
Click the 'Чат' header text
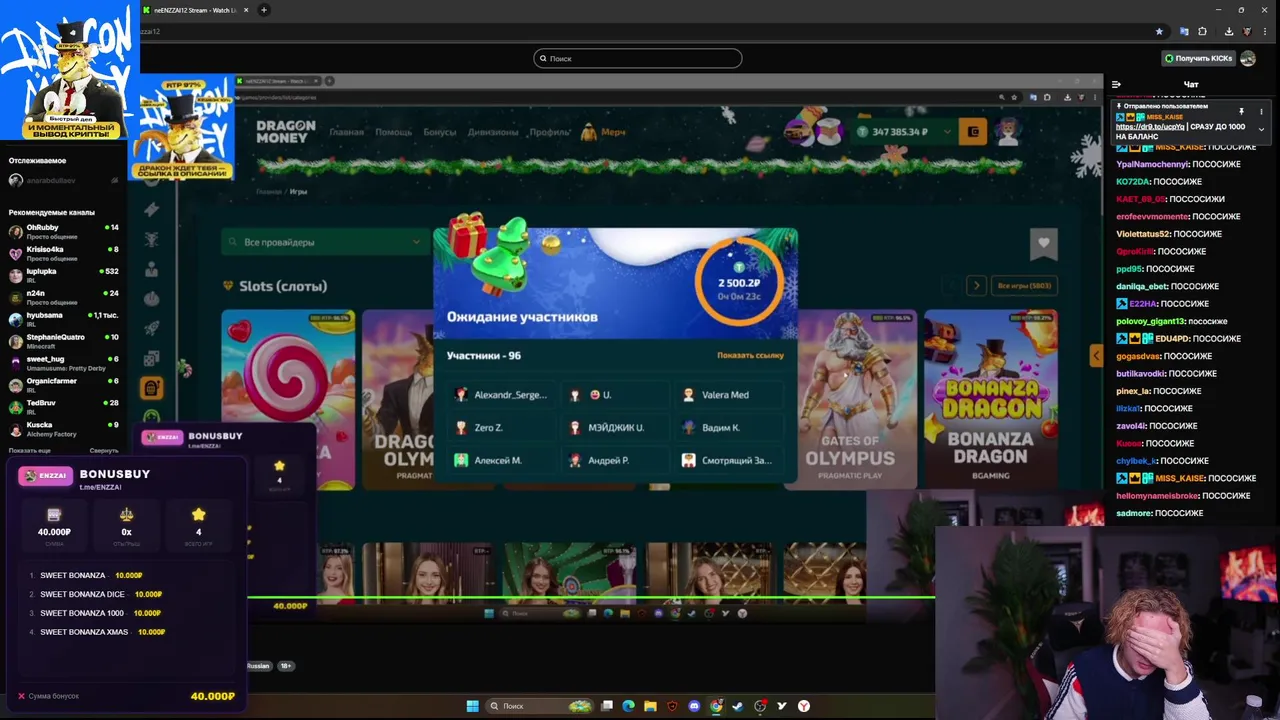click(1191, 85)
